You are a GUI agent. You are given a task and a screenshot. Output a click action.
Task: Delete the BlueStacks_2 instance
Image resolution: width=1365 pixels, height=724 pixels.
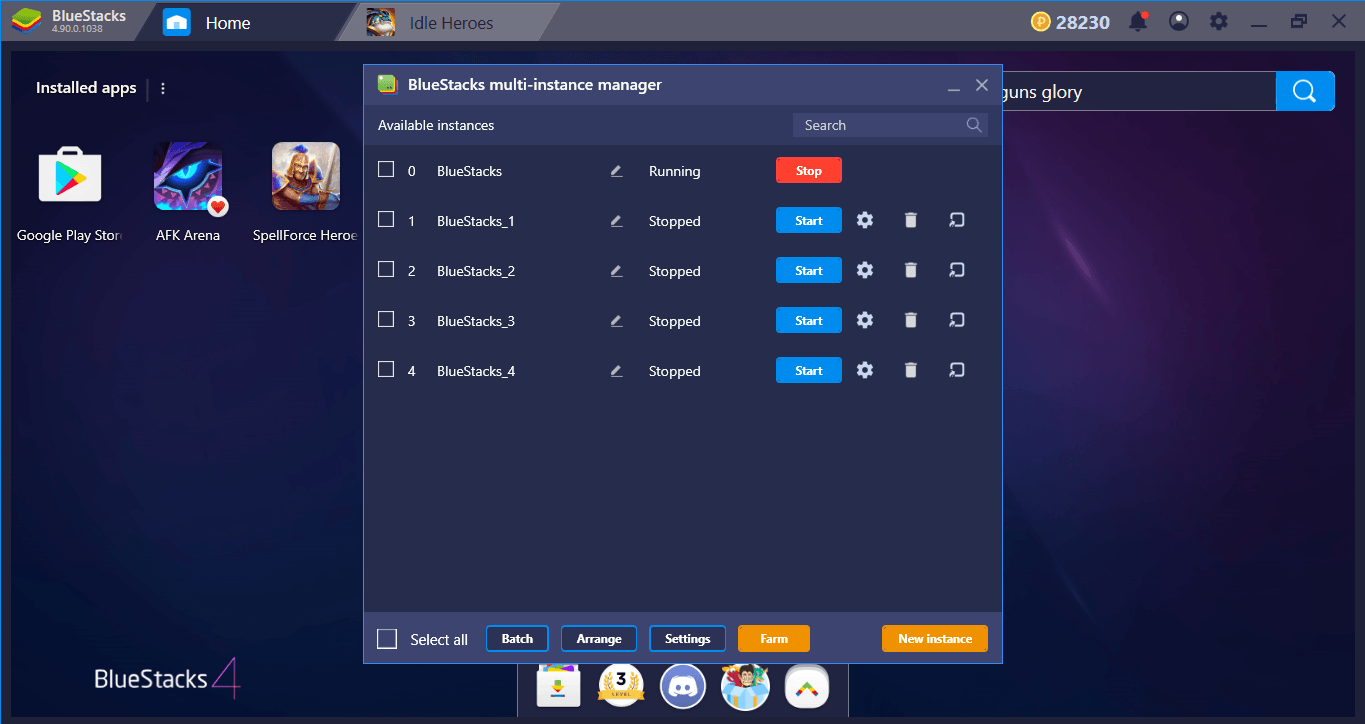pos(910,270)
